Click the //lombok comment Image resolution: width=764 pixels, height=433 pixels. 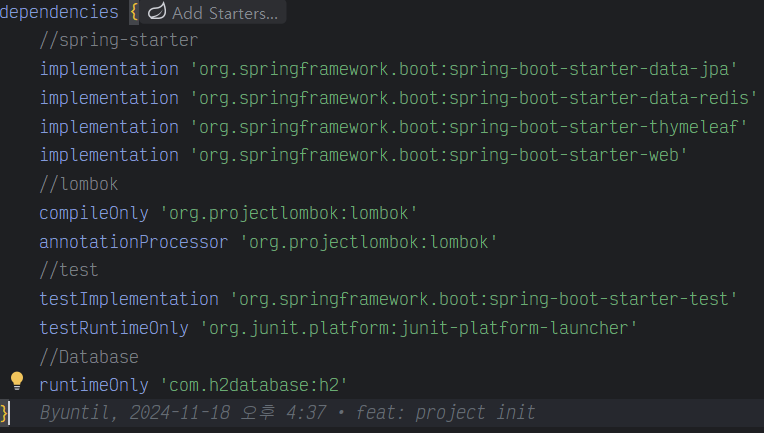79,184
